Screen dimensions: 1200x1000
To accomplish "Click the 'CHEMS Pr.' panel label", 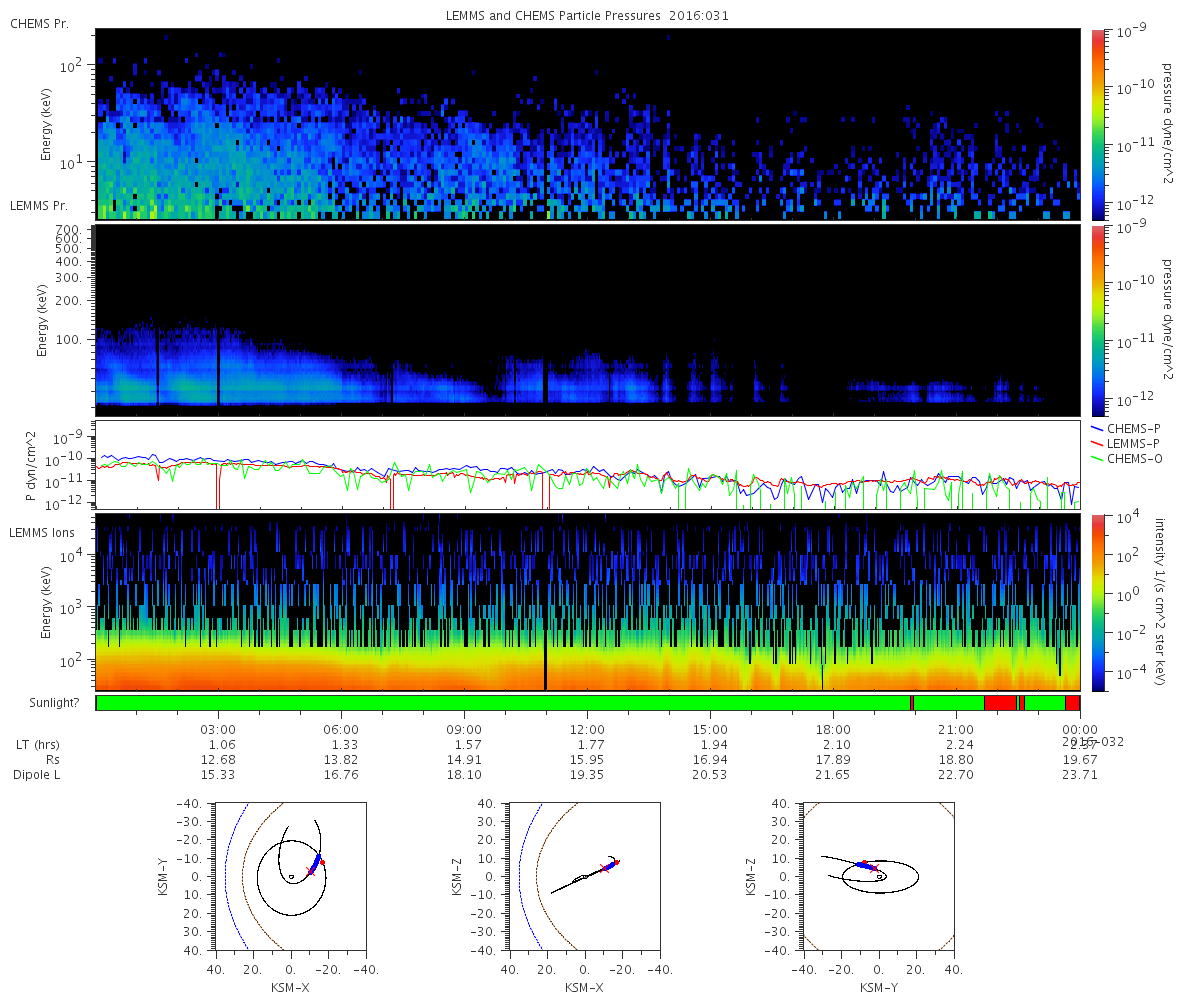I will pos(39,24).
